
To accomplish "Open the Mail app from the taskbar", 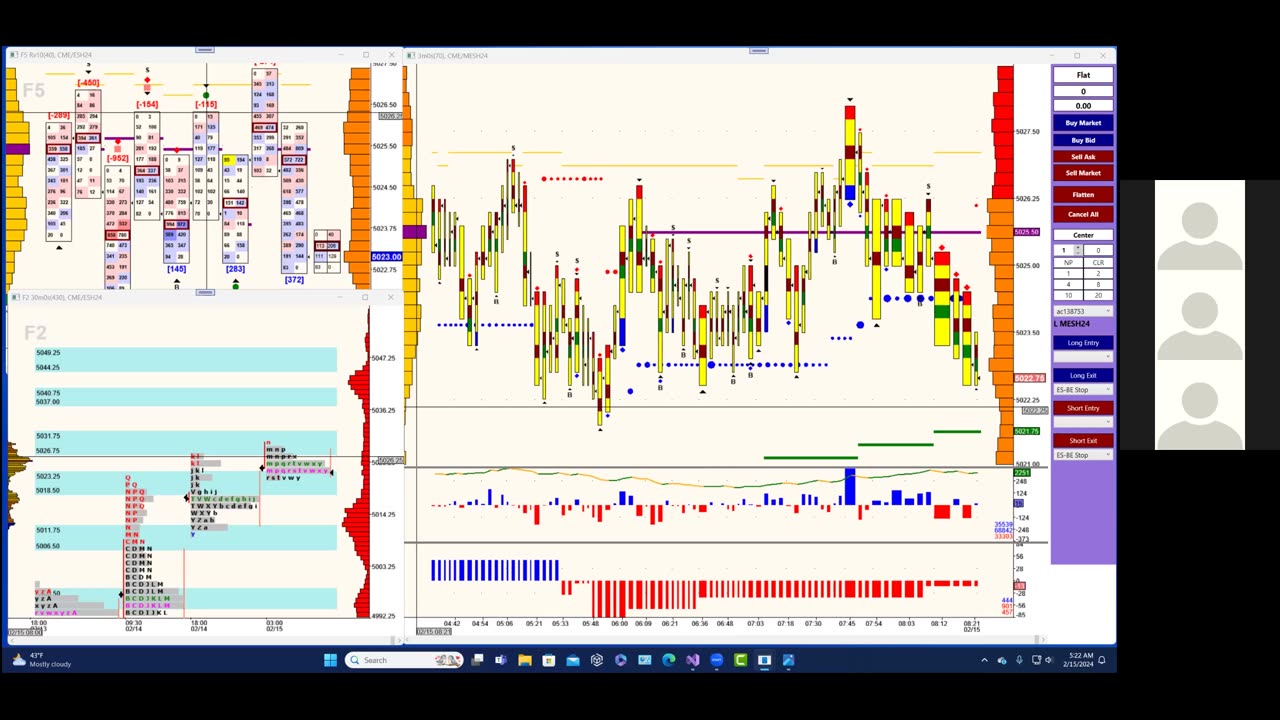I will pos(572,660).
